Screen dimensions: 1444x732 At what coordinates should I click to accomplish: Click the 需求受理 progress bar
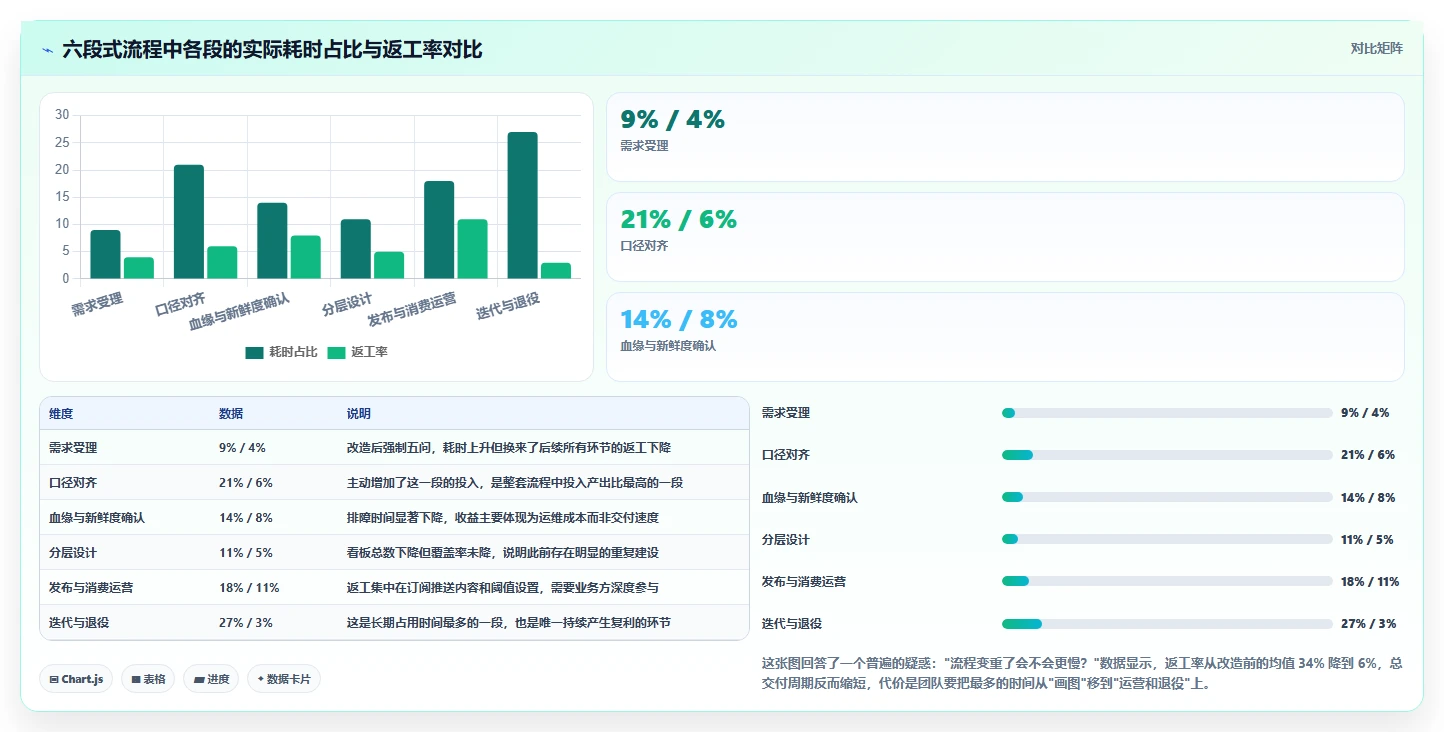coord(1167,413)
